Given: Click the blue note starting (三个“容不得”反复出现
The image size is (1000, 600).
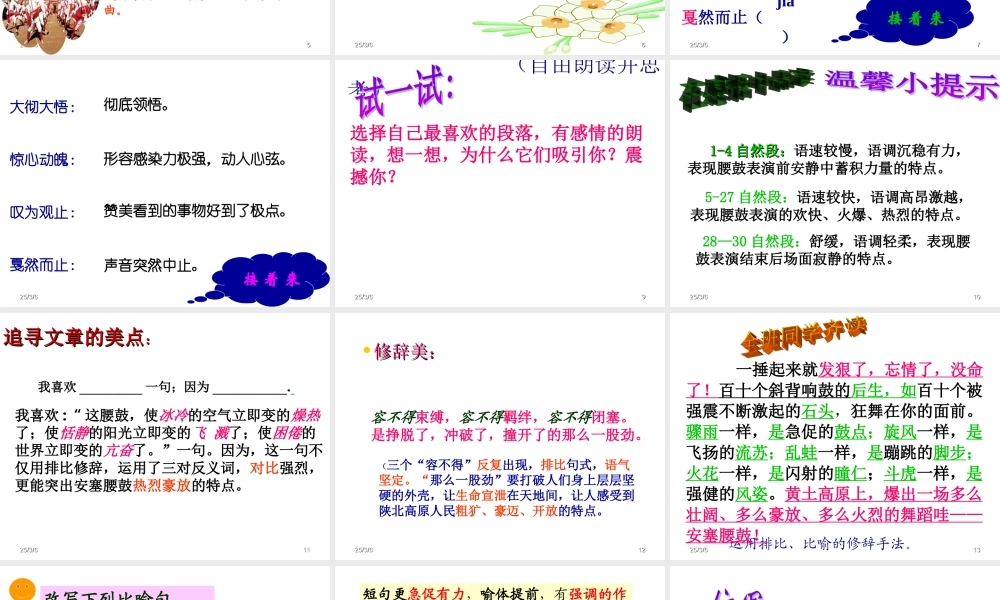Looking at the screenshot, I should pos(506,488).
